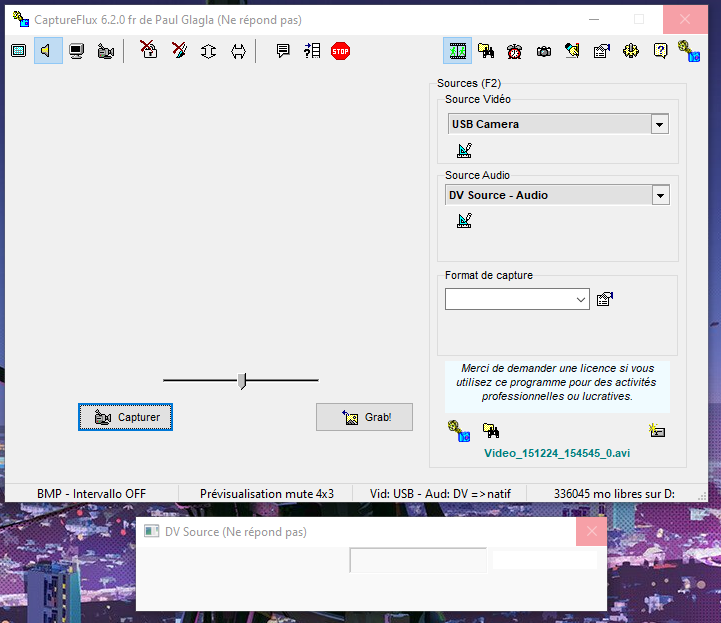Viewport: 721px width, 623px height.
Task: Click the CaptureFlux title bar app icon
Action: point(21,19)
